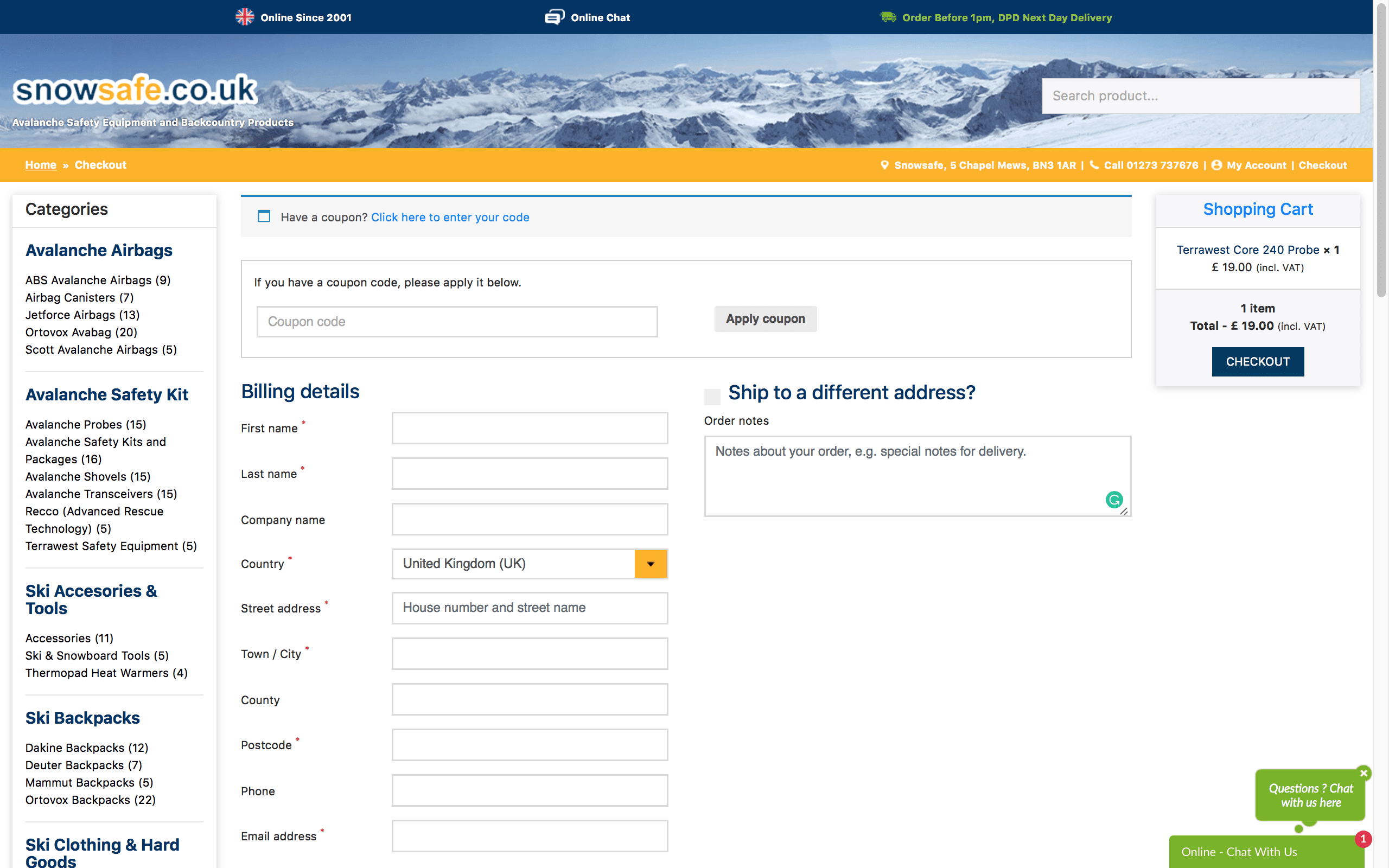1389x868 pixels.
Task: Open Thermopad Heat Warmers (4)
Action: [106, 673]
